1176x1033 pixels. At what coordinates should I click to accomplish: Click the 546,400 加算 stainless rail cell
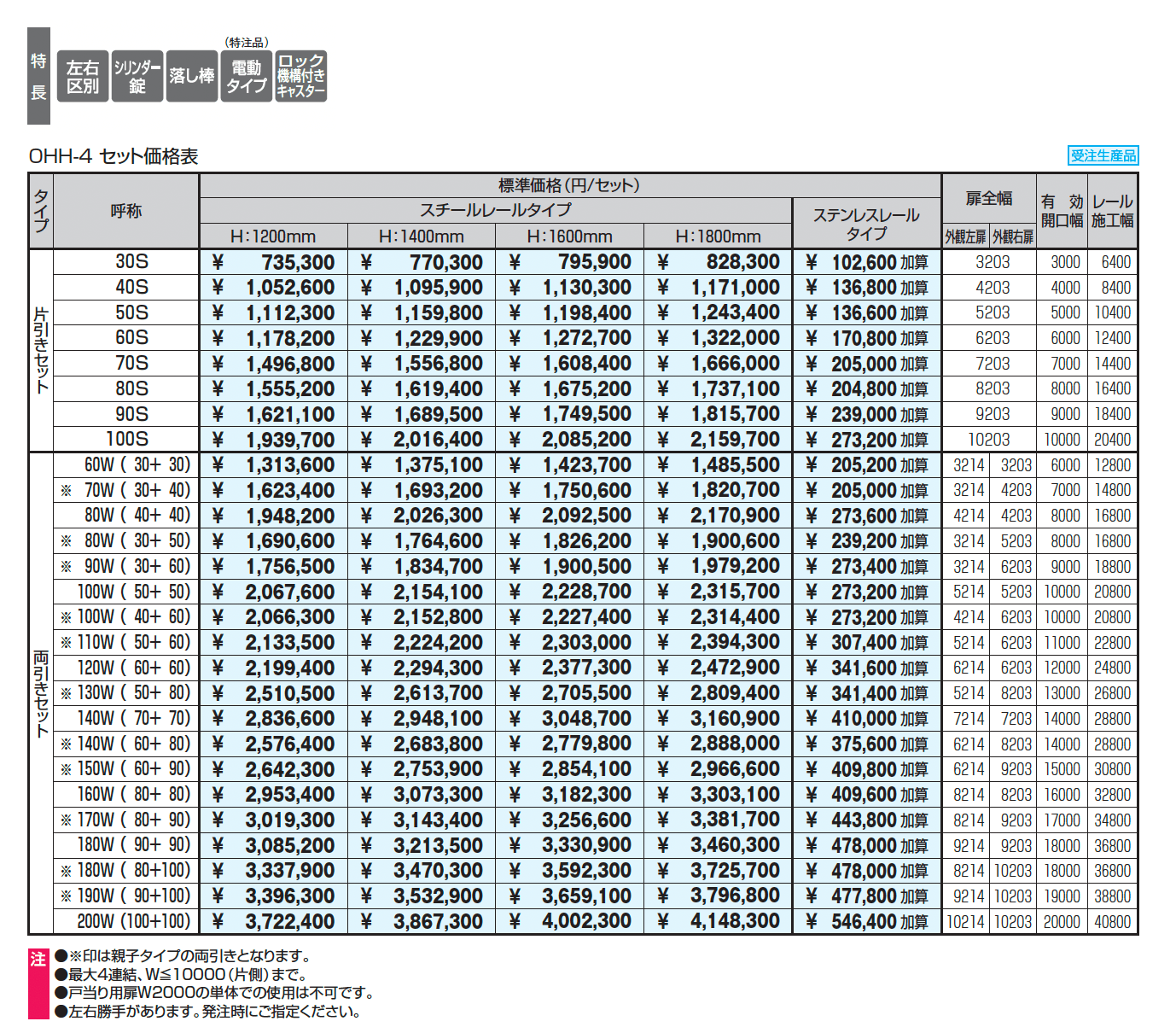866,921
